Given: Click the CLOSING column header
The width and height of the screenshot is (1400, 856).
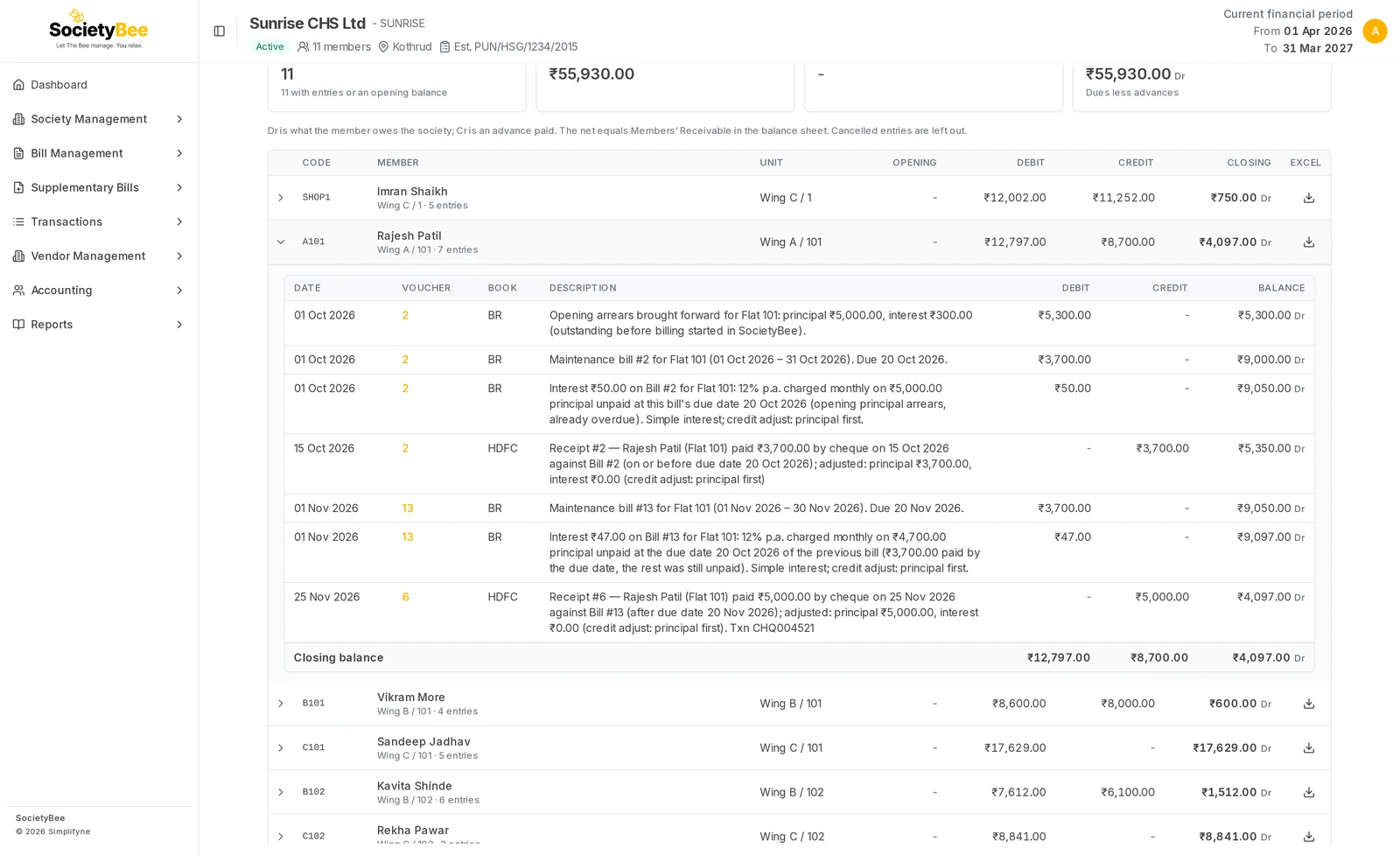Looking at the screenshot, I should point(1249,163).
